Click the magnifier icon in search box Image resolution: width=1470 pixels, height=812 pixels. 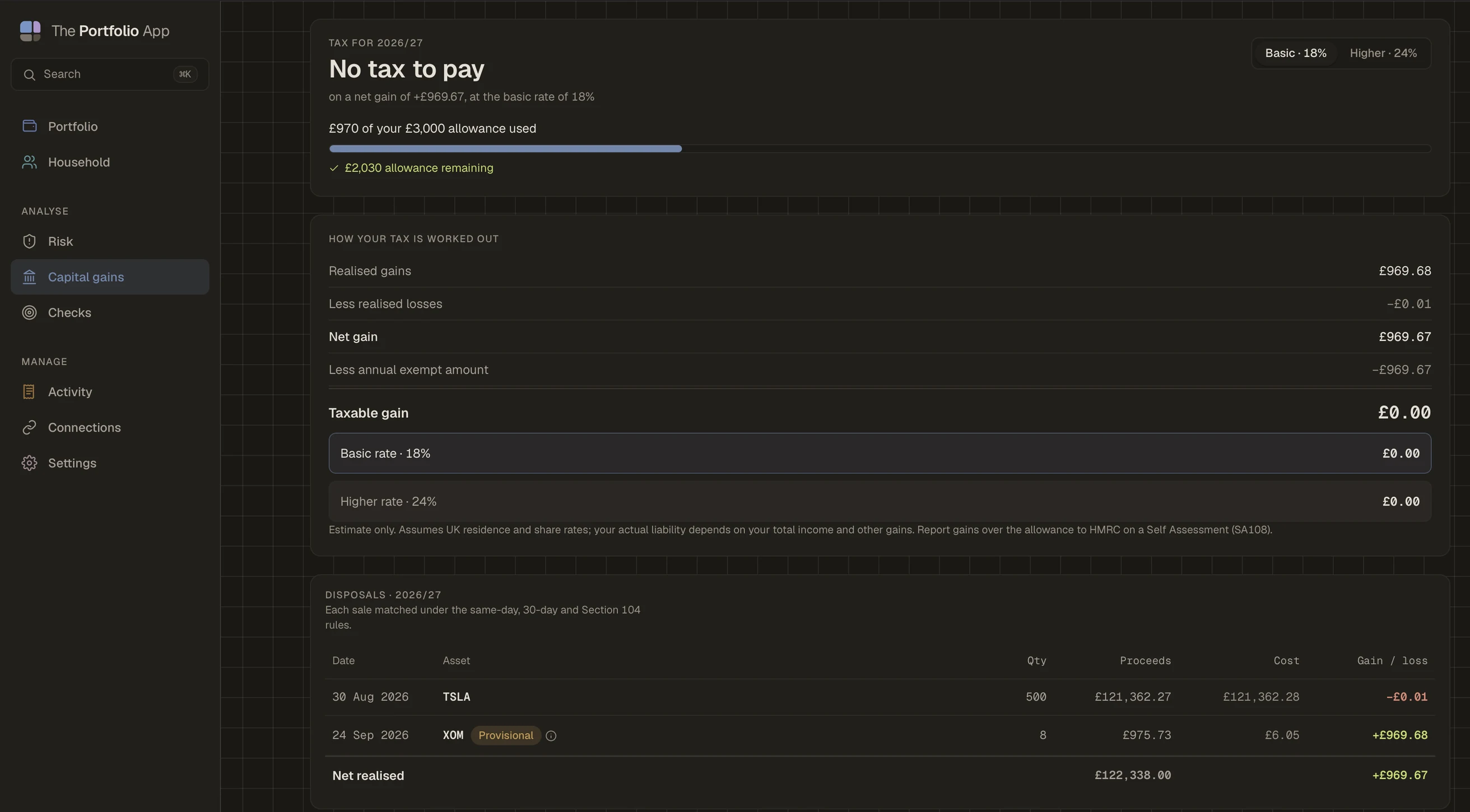pyautogui.click(x=29, y=74)
